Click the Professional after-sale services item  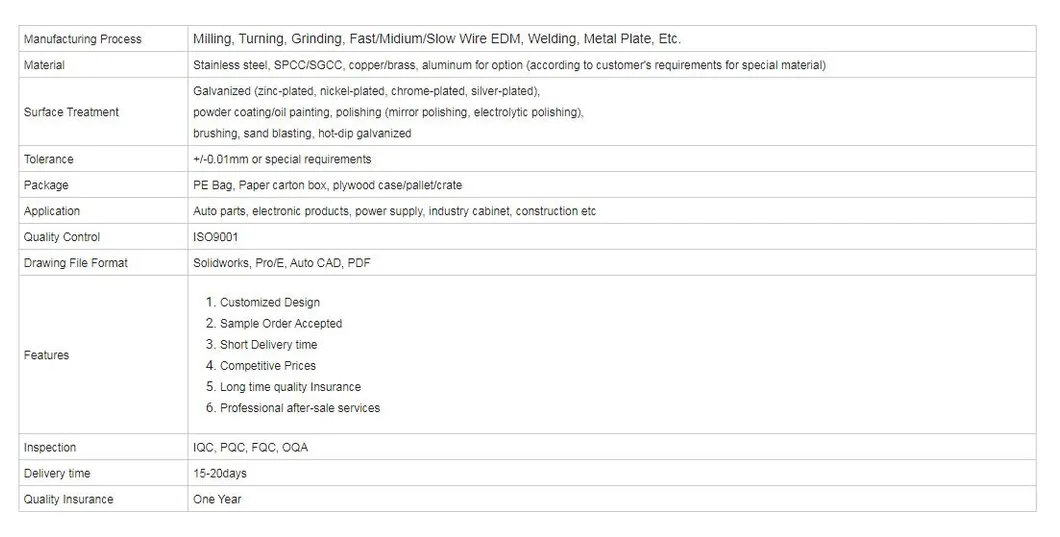click(x=299, y=407)
